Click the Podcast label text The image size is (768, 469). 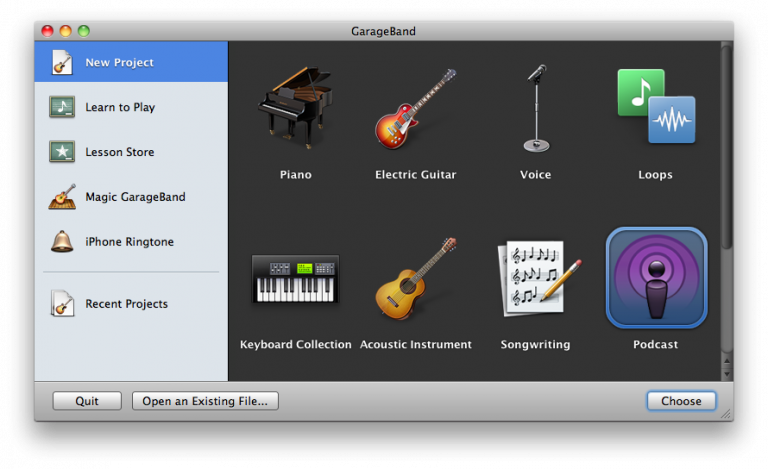(655, 345)
